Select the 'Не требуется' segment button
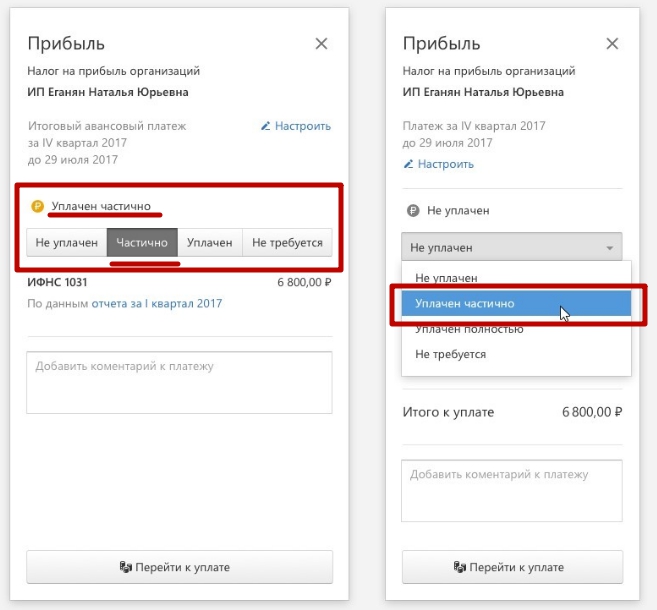657x610 pixels. coord(287,243)
